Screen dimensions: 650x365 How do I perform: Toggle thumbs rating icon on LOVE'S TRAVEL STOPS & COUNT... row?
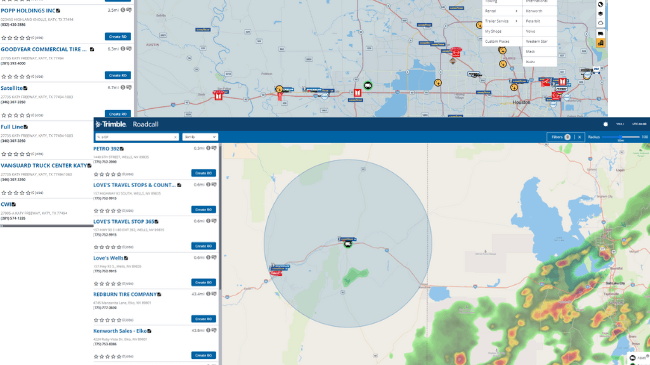214,185
